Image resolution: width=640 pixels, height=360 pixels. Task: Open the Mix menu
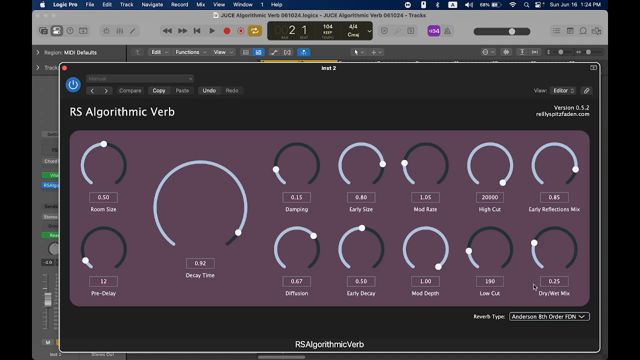200,4
